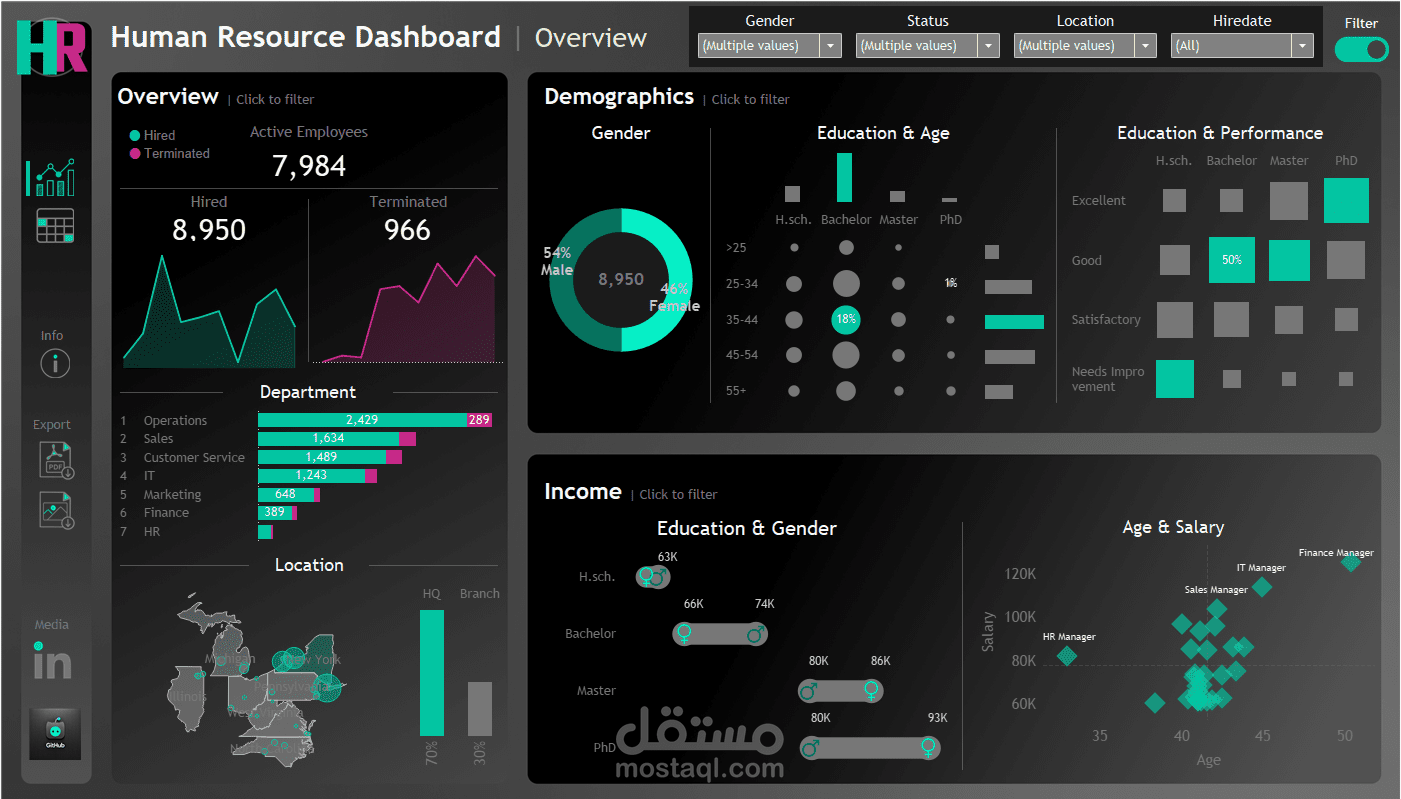Screen dimensions: 1401x799
Task: Click the Info icon in the sidebar
Action: (53, 363)
